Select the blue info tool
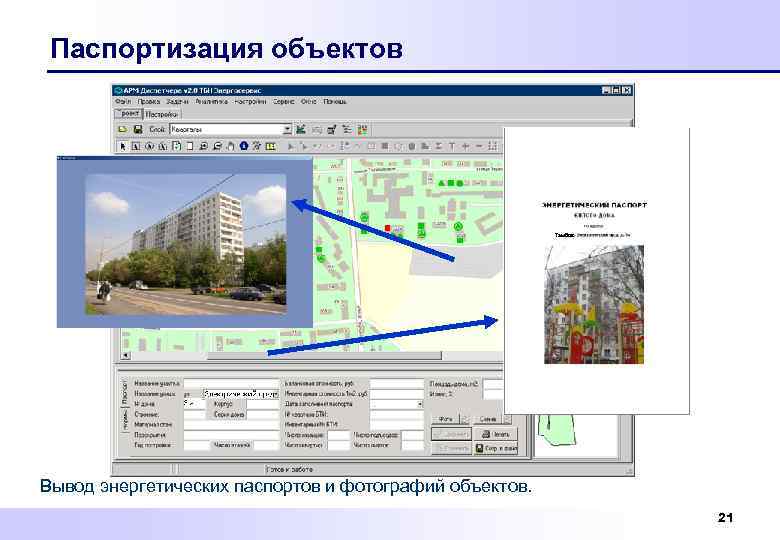The width and height of the screenshot is (780, 540). (x=244, y=146)
